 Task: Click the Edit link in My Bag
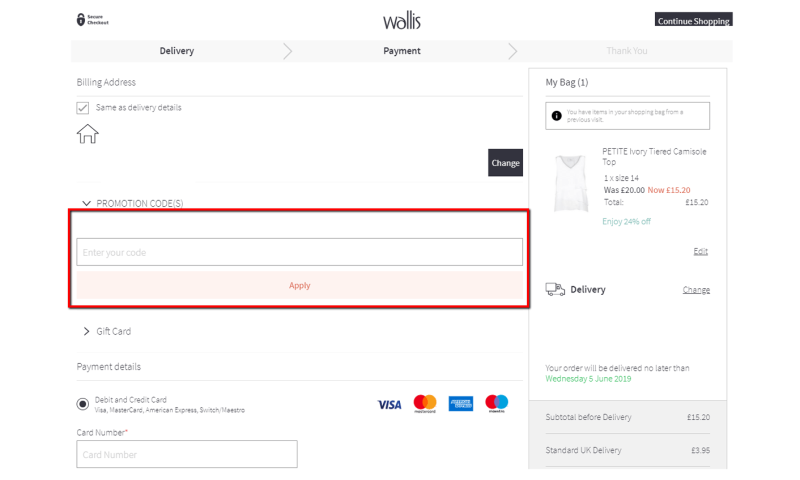(x=700, y=251)
